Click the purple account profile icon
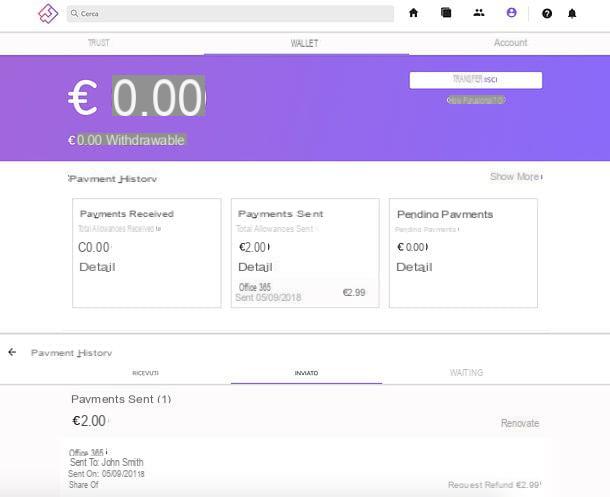 point(512,14)
